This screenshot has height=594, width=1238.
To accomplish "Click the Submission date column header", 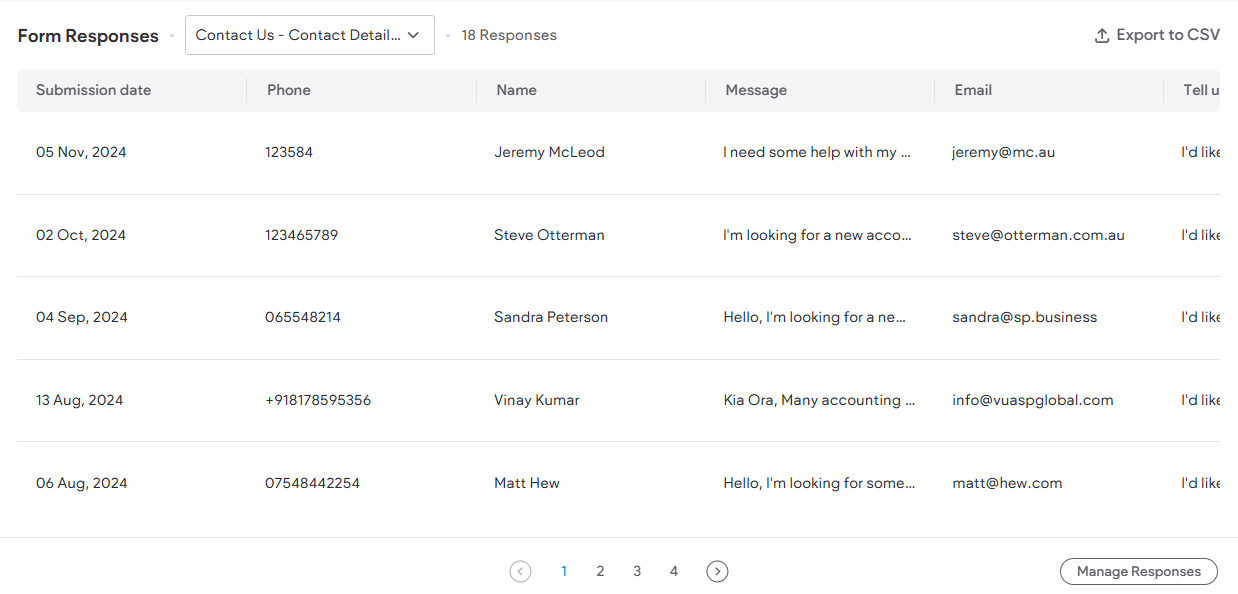I will click(94, 90).
